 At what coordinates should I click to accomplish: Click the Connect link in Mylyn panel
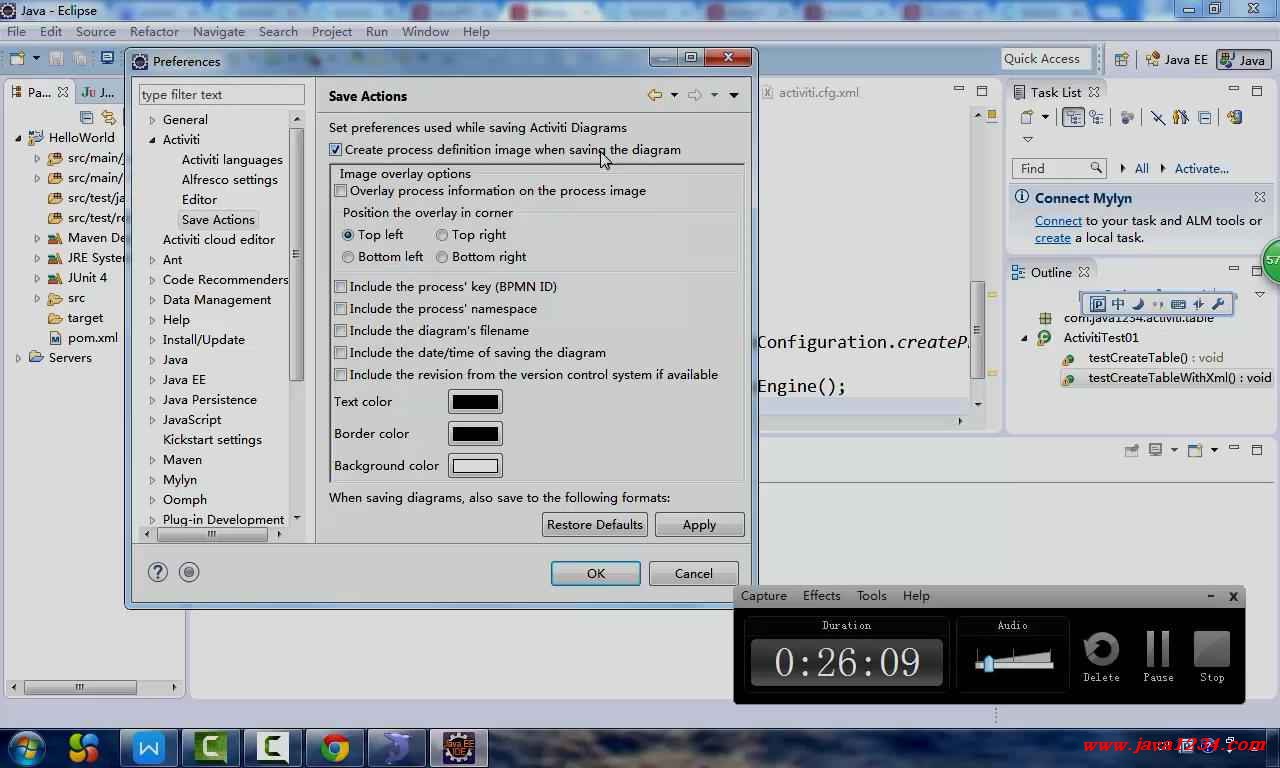1058,221
